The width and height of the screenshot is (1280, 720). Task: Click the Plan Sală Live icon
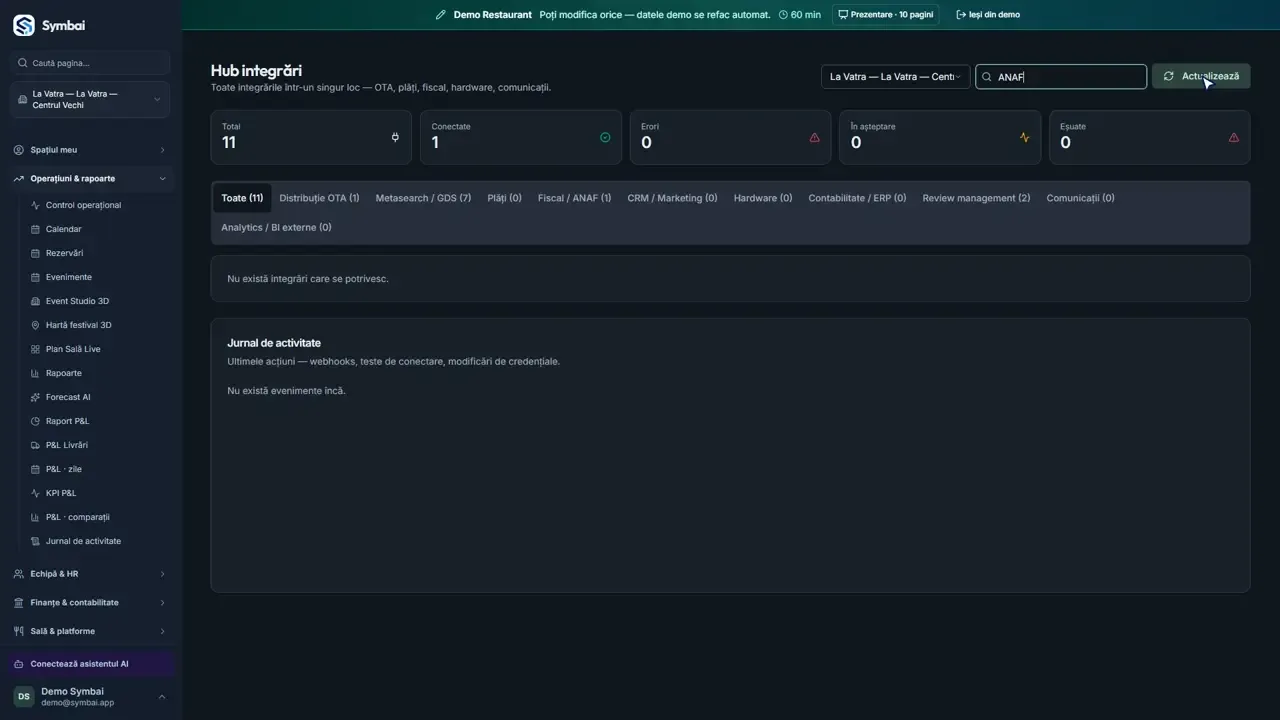pos(36,349)
